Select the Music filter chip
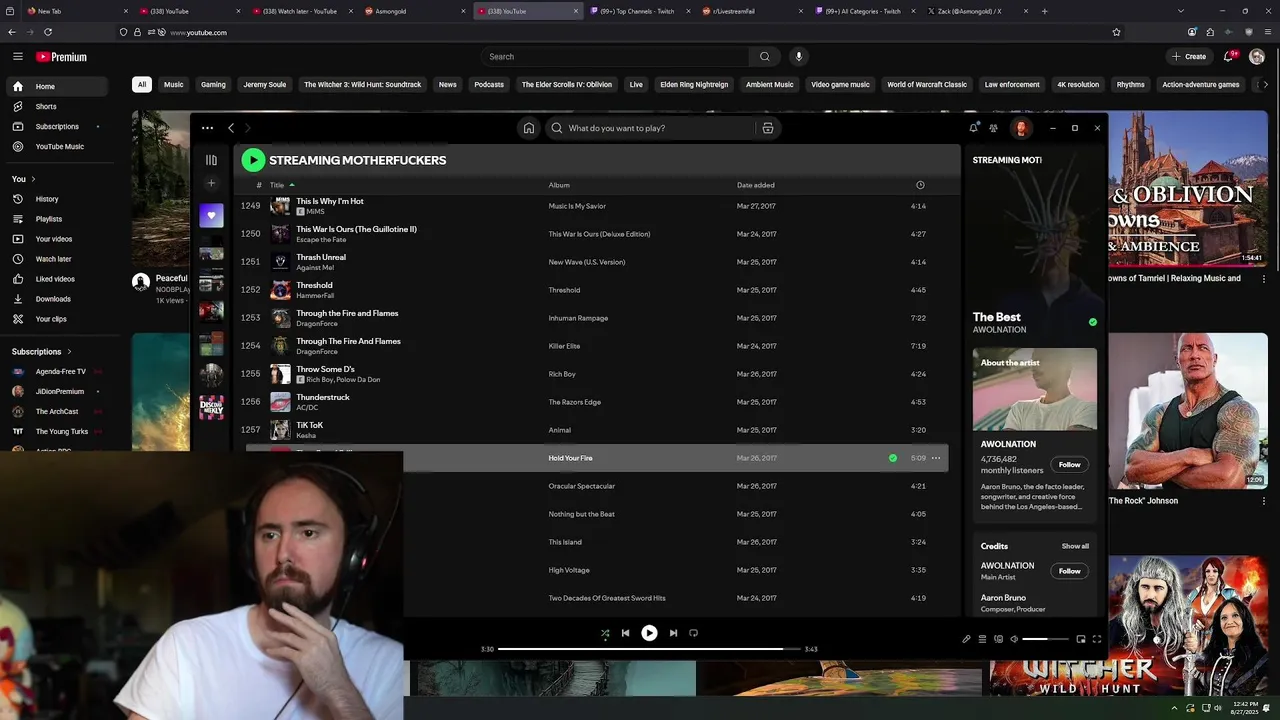Screen dimensions: 1280x720 coord(174,85)
